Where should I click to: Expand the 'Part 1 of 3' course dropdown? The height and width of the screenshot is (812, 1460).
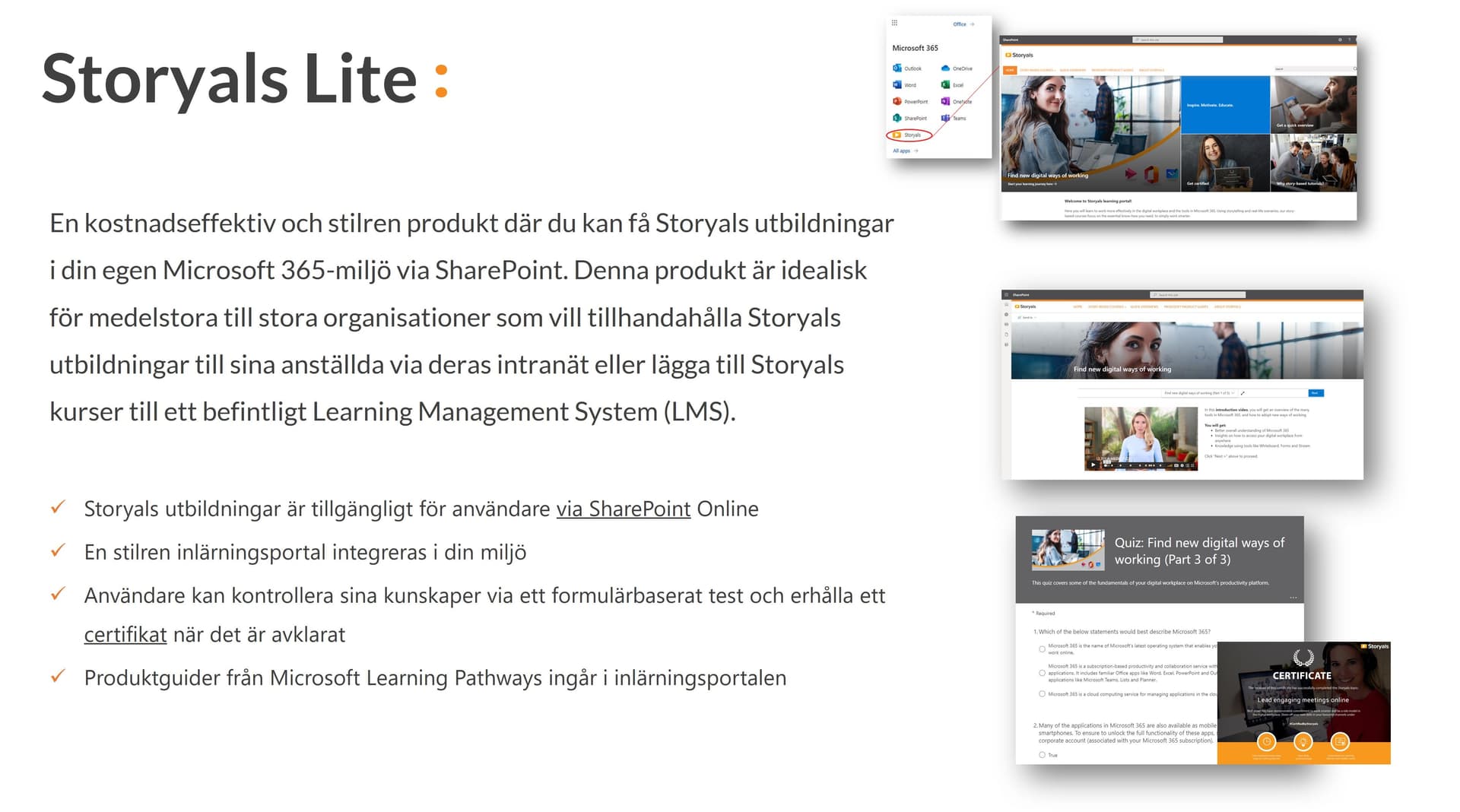[1198, 393]
